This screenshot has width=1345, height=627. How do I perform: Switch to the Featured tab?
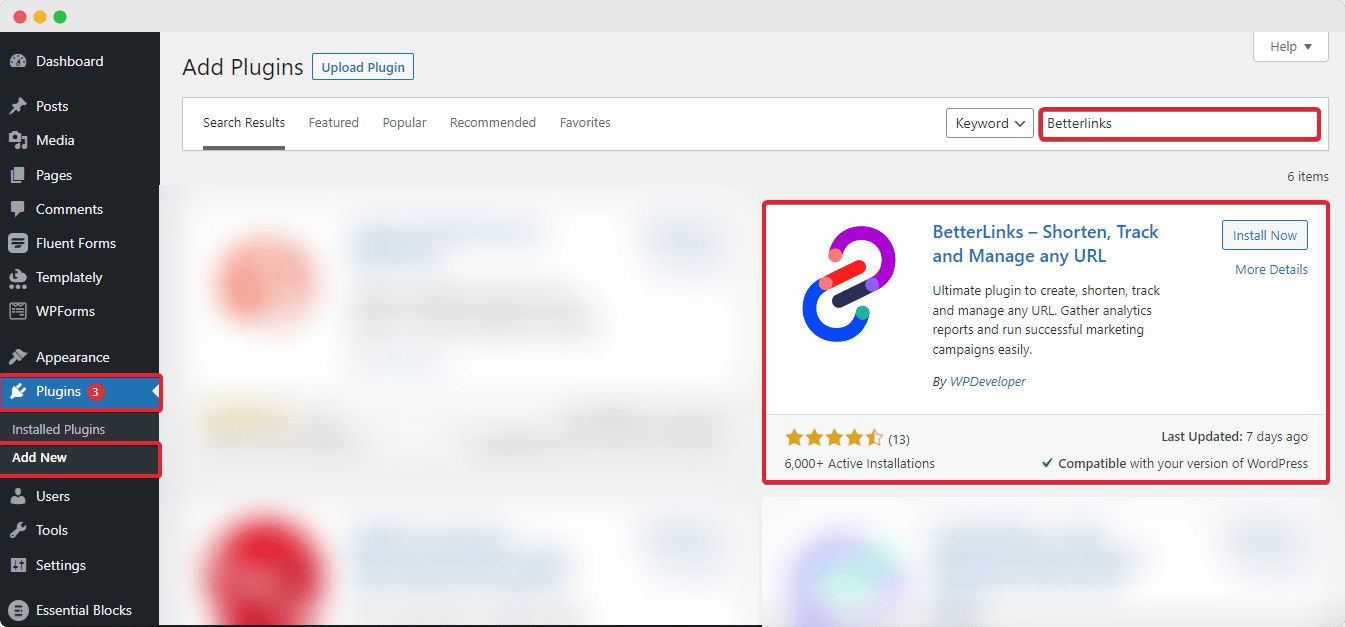tap(333, 123)
